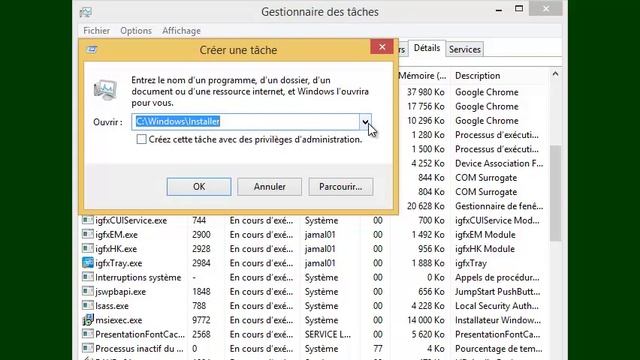Select the igfxTray.exe process name
640x360 pixels.
tap(118, 263)
